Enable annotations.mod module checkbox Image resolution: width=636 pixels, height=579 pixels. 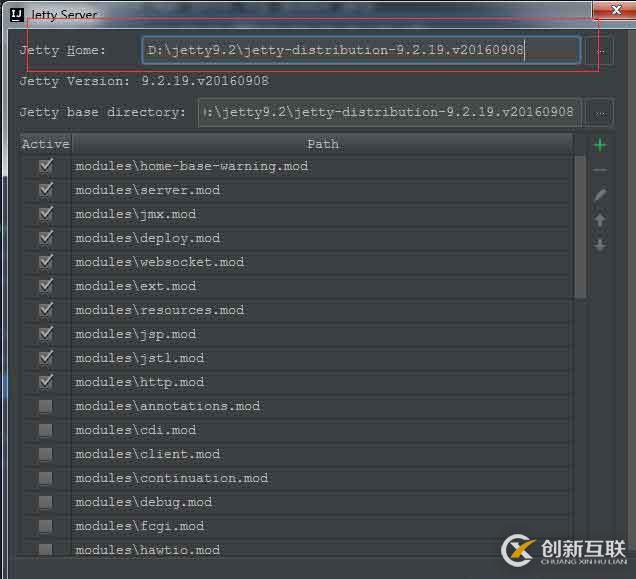(x=45, y=406)
